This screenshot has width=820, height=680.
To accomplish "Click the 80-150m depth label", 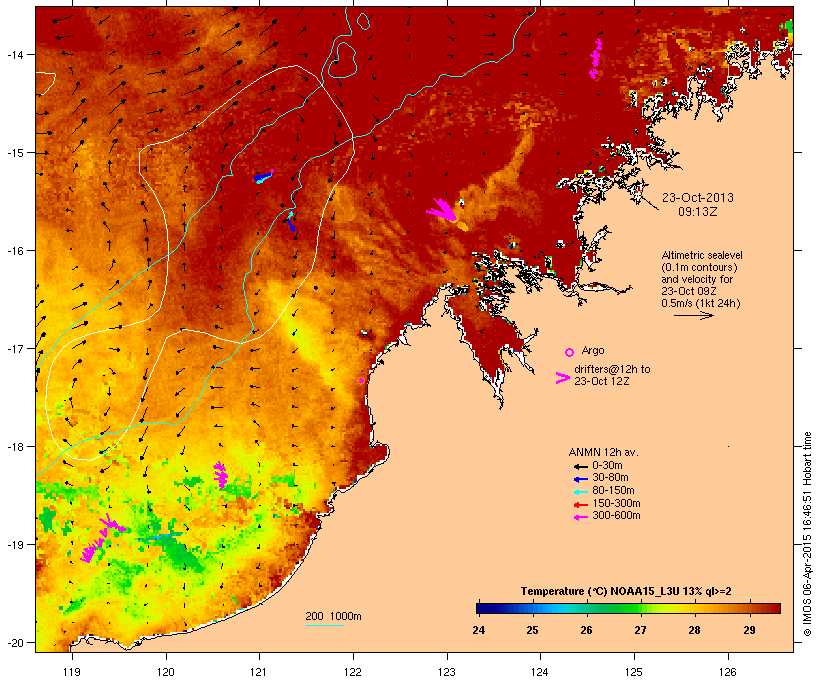I will click(613, 491).
